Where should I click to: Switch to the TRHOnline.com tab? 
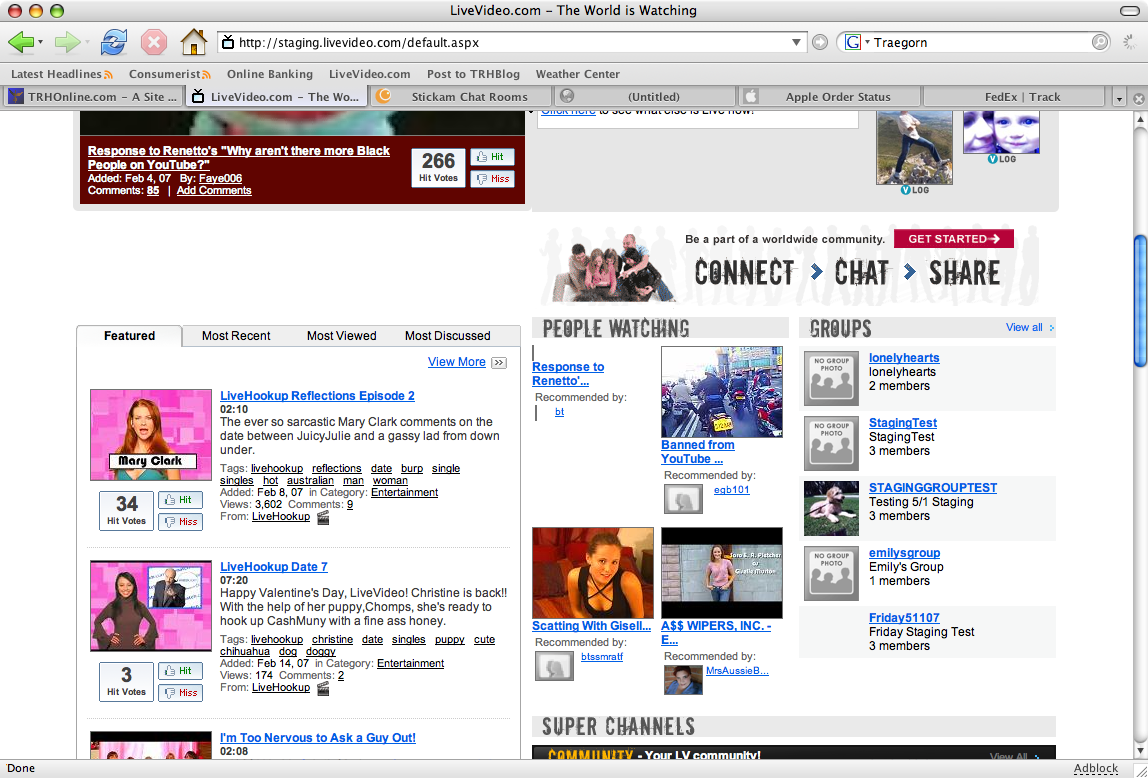(93, 97)
